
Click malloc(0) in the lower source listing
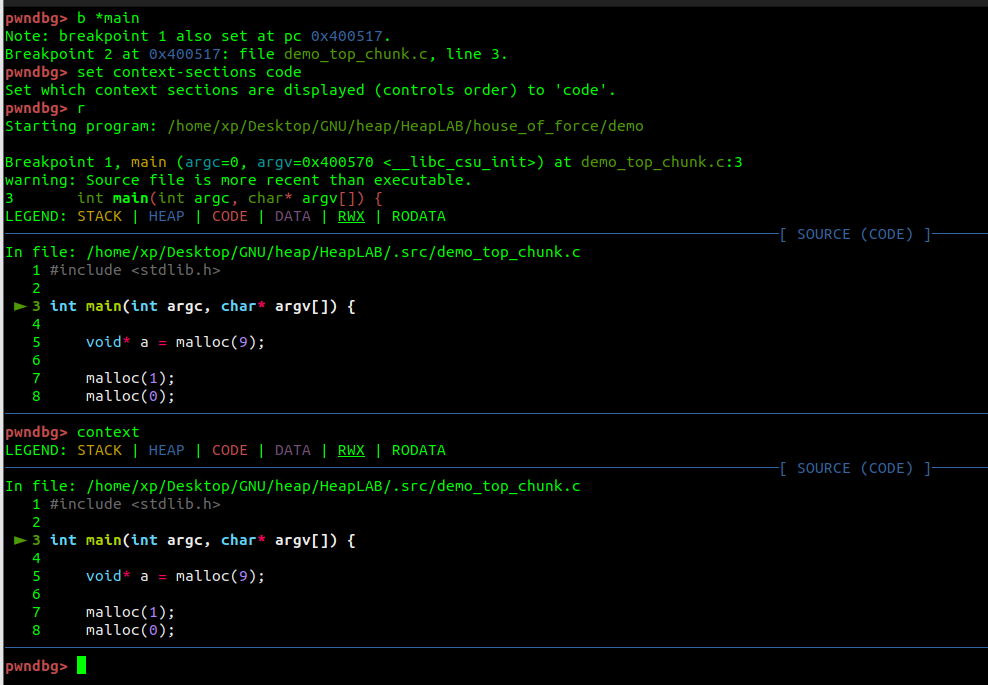tap(130, 630)
